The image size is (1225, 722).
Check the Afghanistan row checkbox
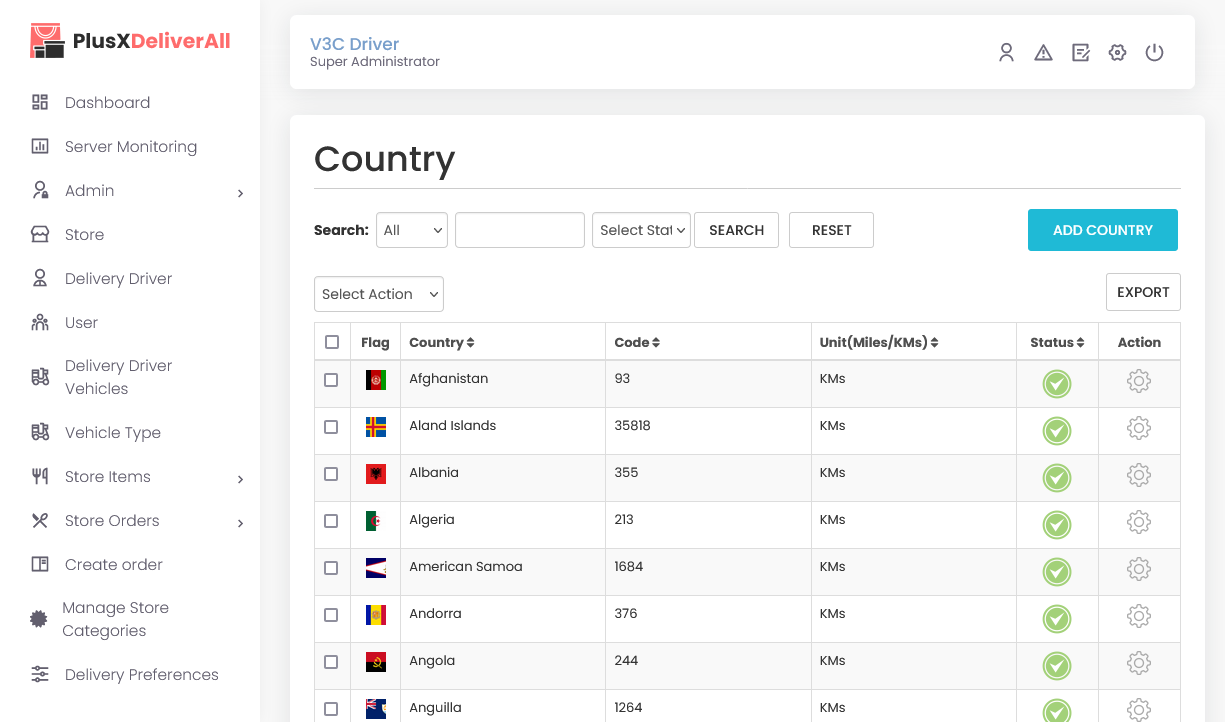point(331,380)
